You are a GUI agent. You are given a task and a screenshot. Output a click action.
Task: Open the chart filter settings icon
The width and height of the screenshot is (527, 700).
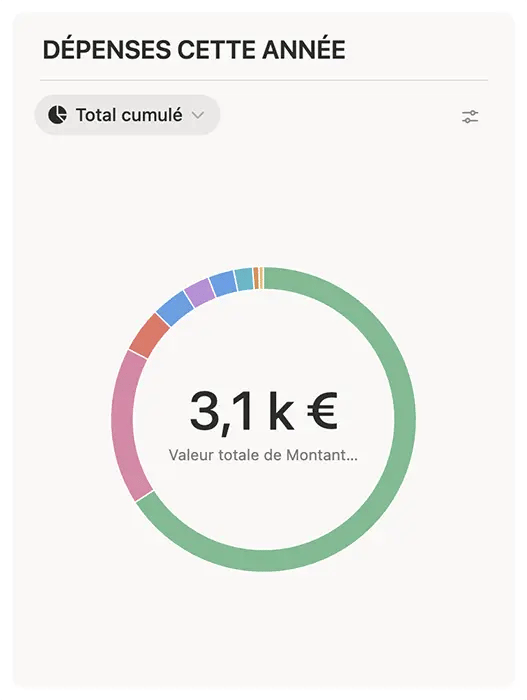[x=470, y=117]
